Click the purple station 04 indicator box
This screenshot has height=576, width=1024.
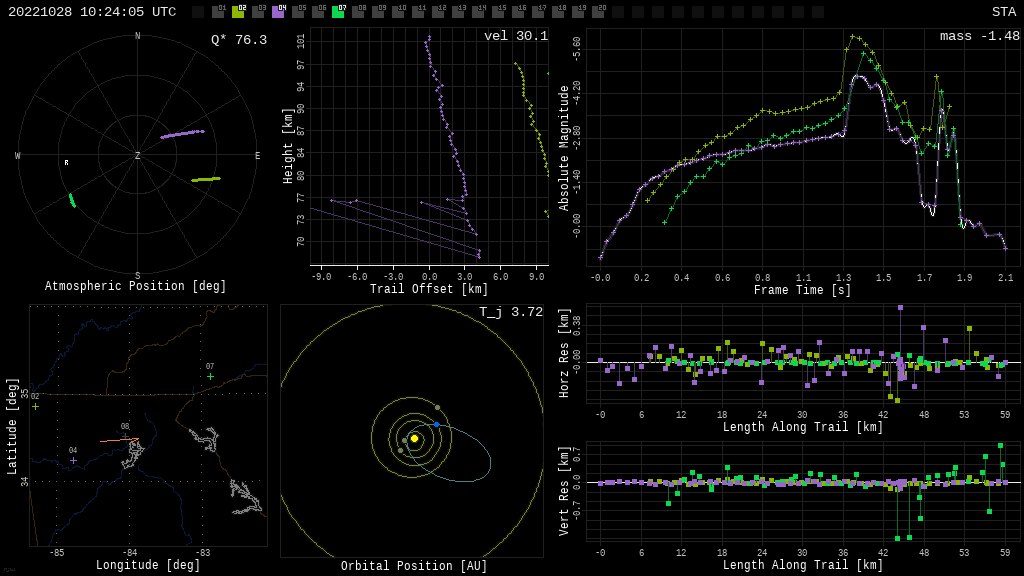[278, 12]
